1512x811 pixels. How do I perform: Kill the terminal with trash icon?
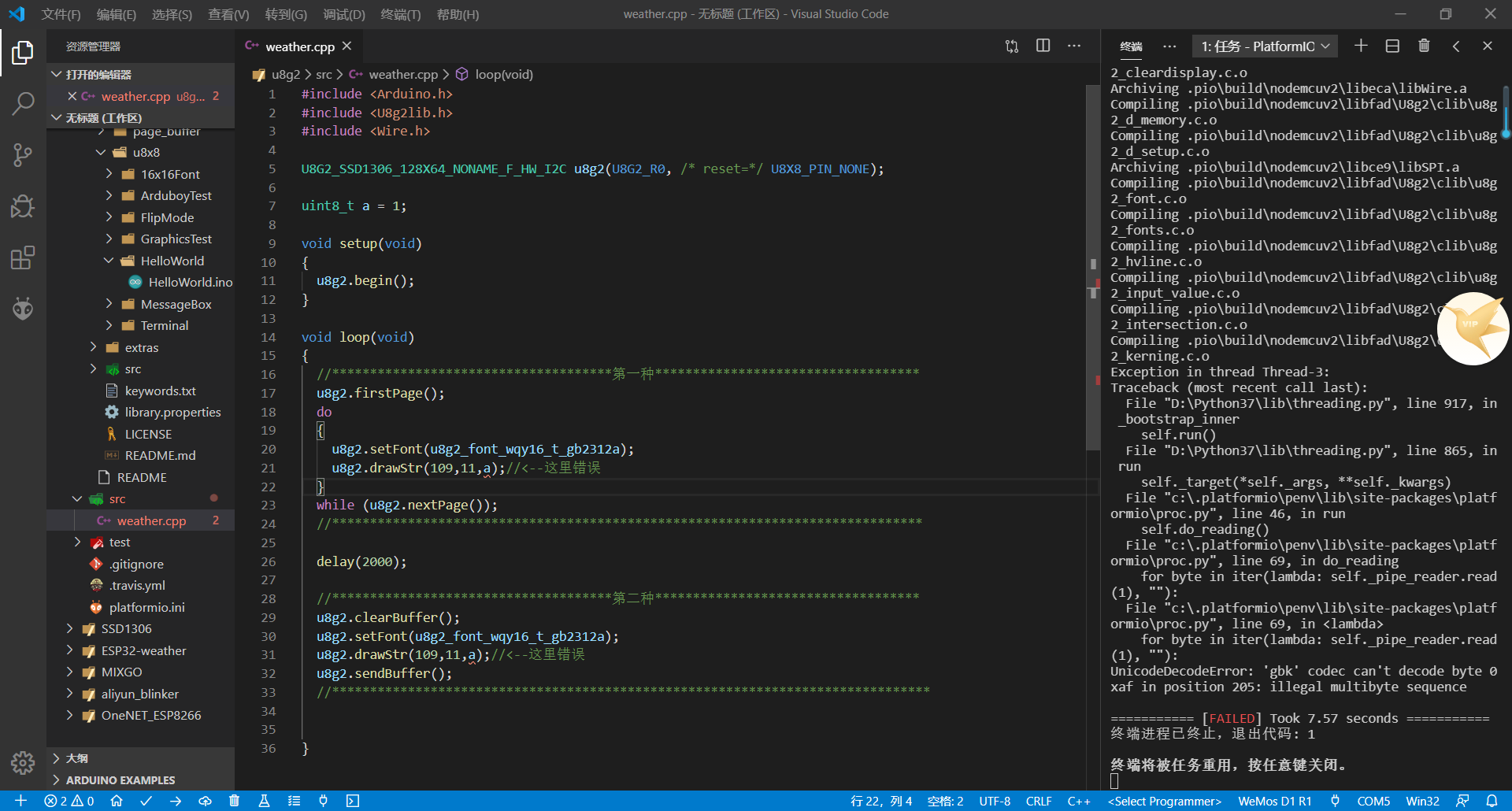pos(1424,46)
